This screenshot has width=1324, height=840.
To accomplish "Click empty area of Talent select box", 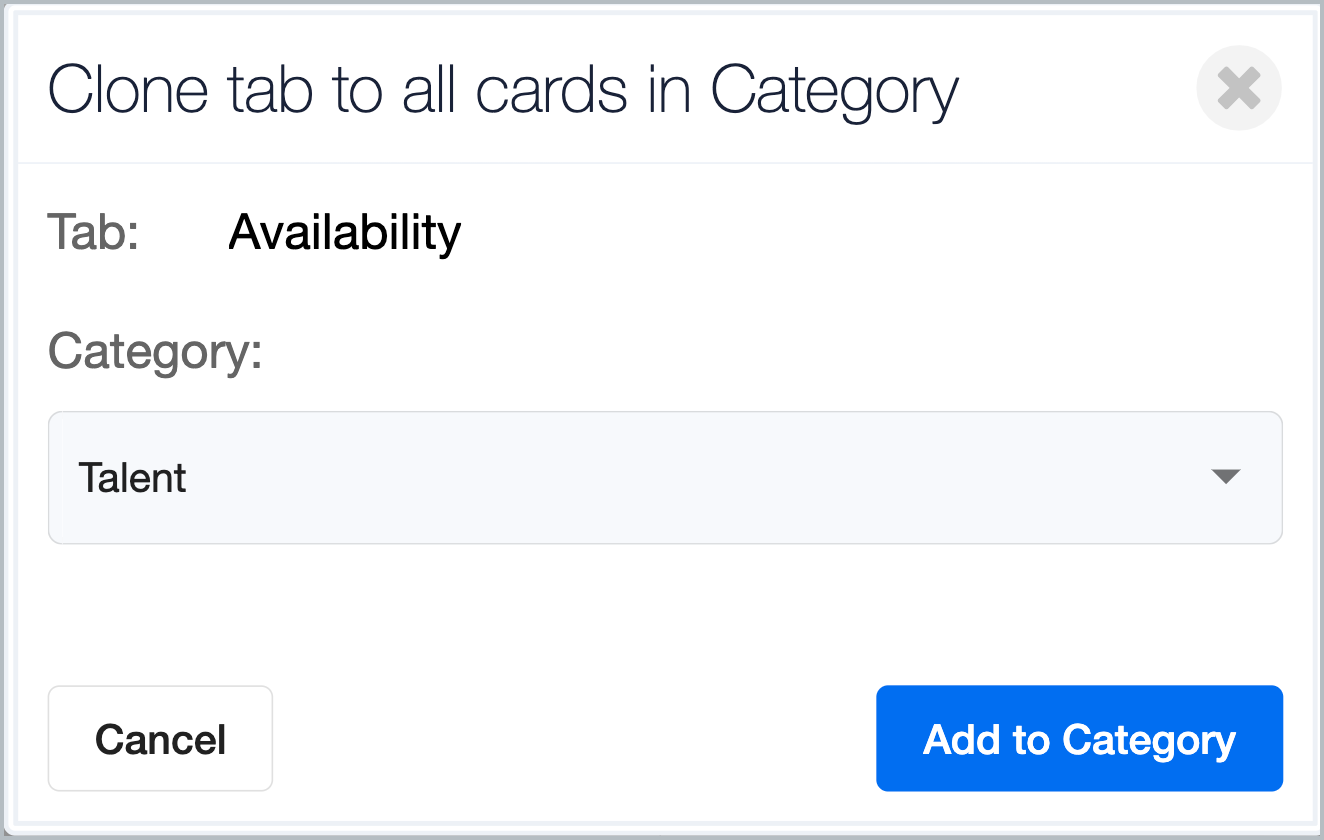I will tap(700, 478).
